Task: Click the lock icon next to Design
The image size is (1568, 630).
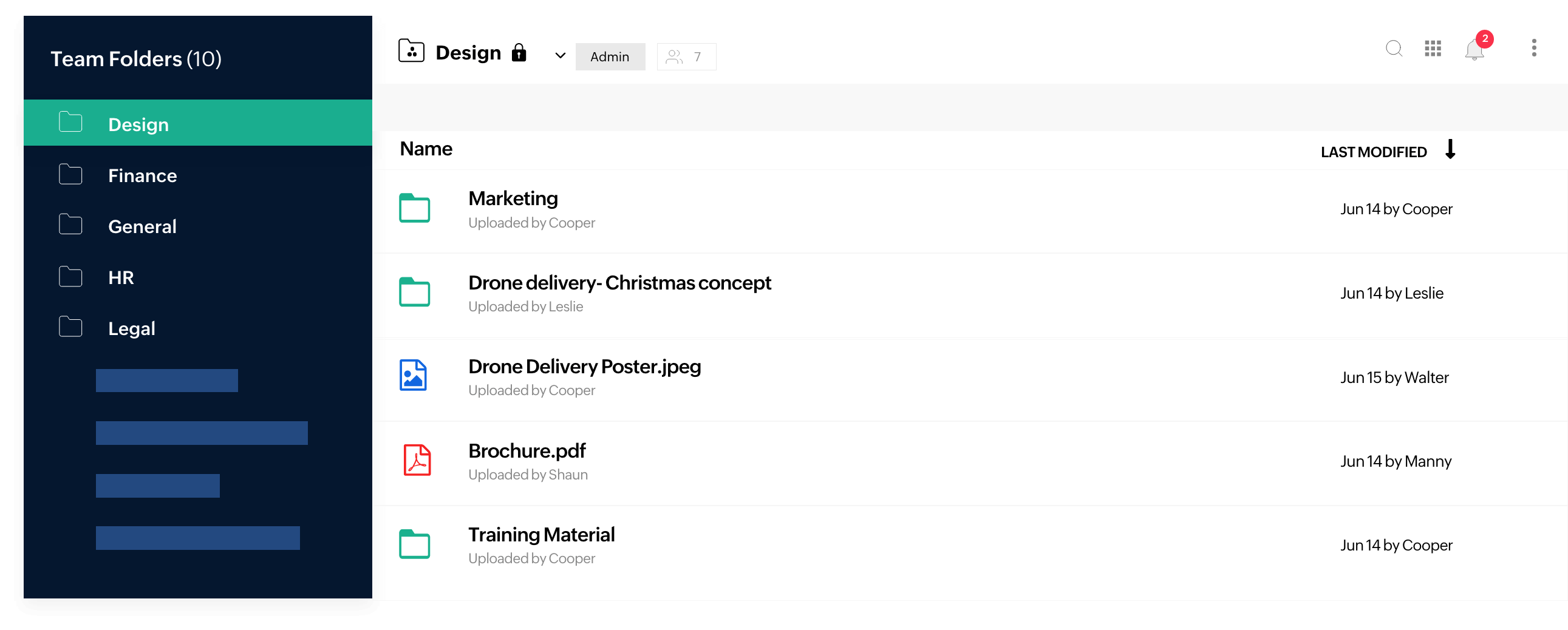Action: (x=519, y=52)
